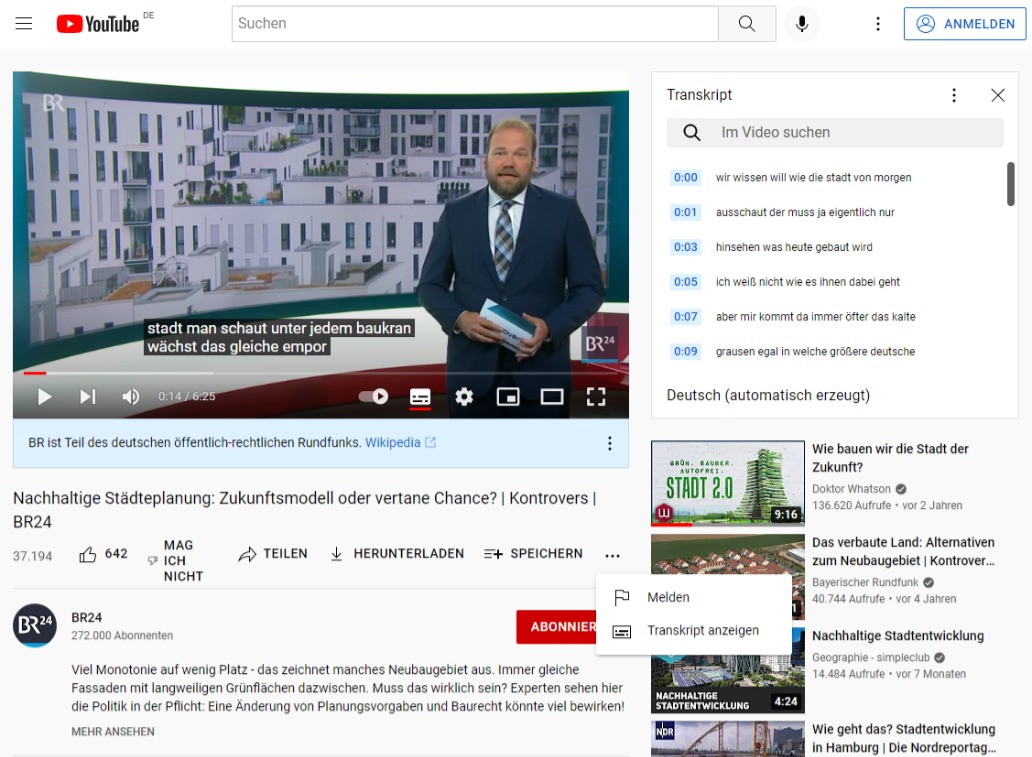The image size is (1032, 757).
Task: Open BR24 channel name link
Action: 87,617
